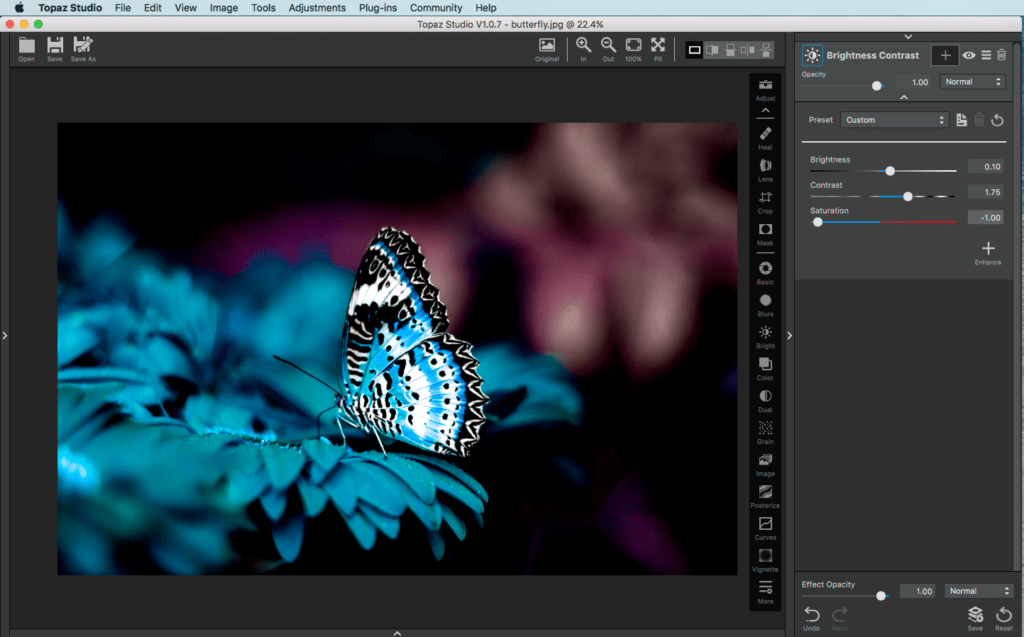The height and width of the screenshot is (637, 1024).
Task: Add the Bright adjustment
Action: (x=765, y=337)
